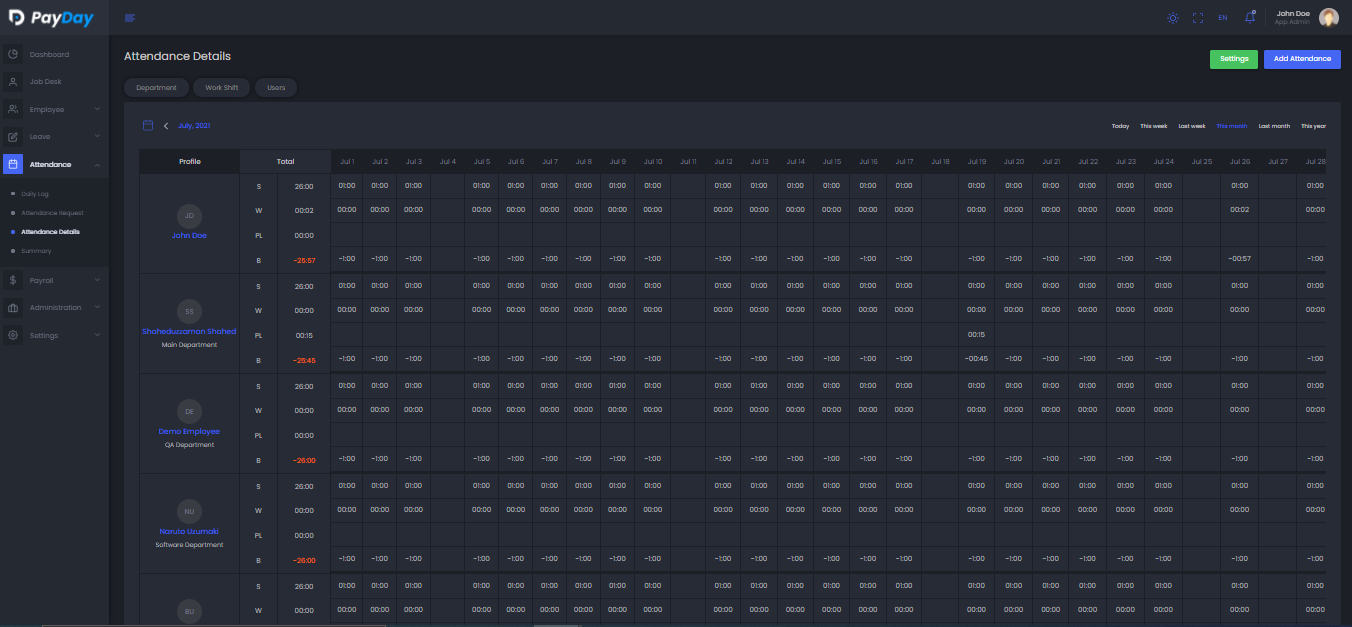
Task: Click the 00:15 cell under Jul 19
Action: 977,335
